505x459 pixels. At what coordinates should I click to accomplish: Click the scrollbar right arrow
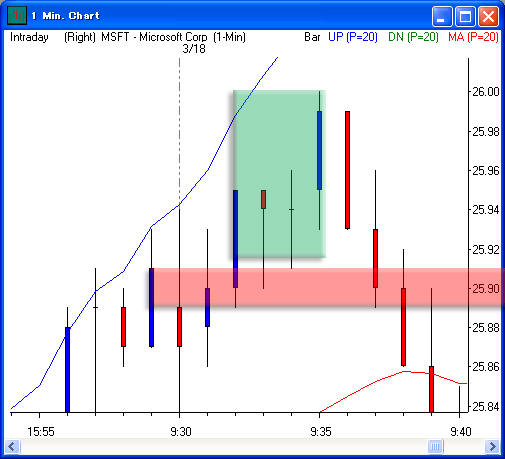click(x=492, y=446)
